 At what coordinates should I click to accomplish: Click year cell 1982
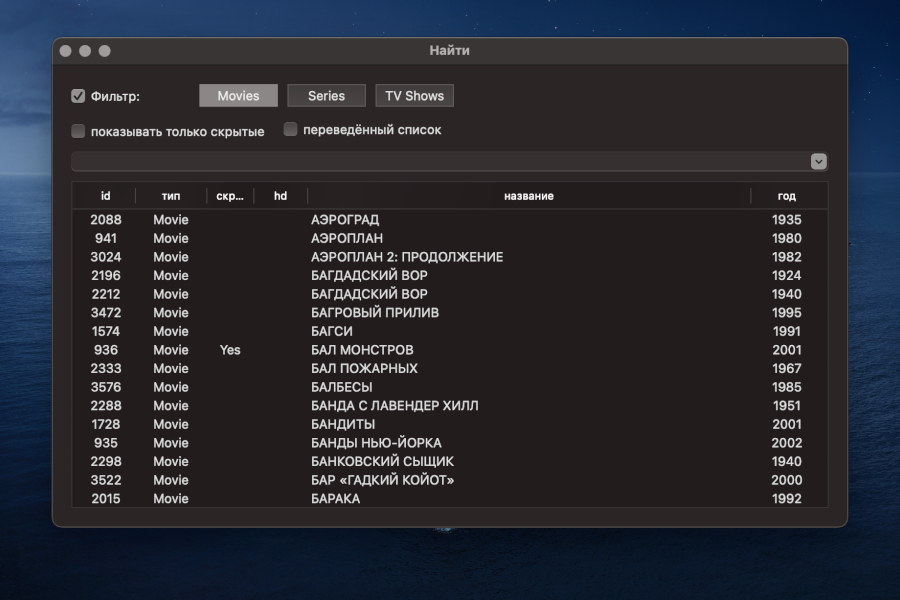786,257
